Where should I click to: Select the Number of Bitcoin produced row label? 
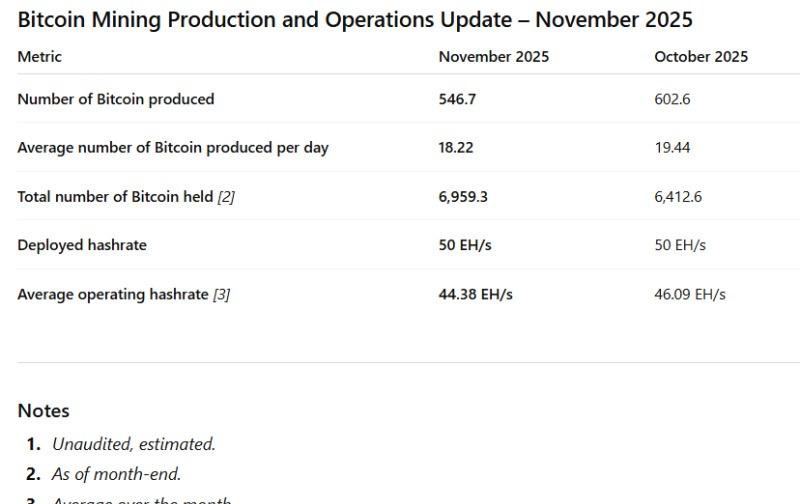point(115,99)
